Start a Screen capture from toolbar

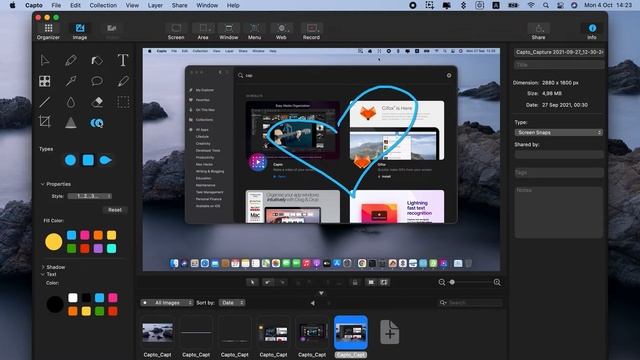click(x=176, y=31)
